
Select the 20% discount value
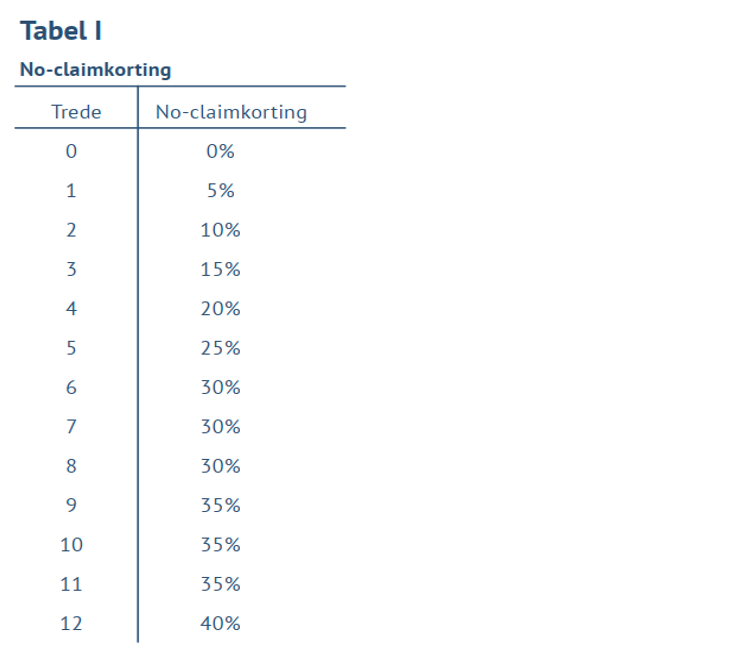pos(220,309)
